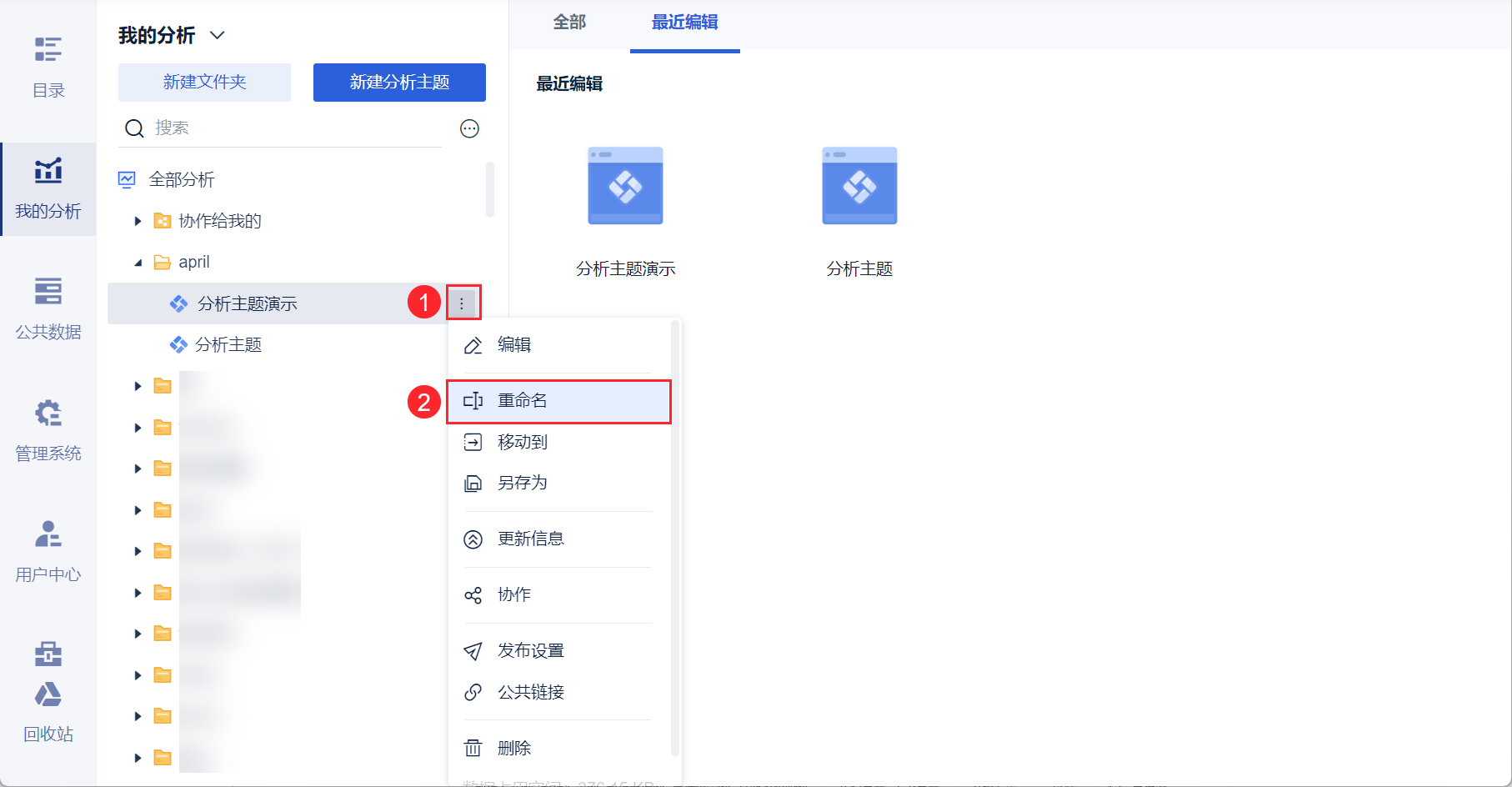Open 管理系统 system management icon
This screenshot has width=1512, height=787.
click(x=48, y=429)
